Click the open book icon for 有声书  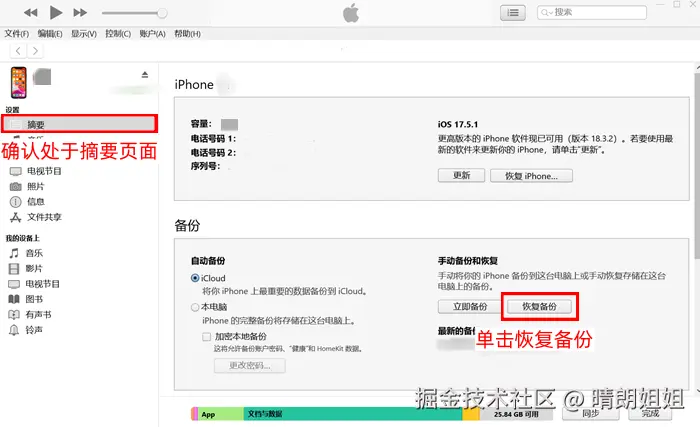[x=14, y=314]
